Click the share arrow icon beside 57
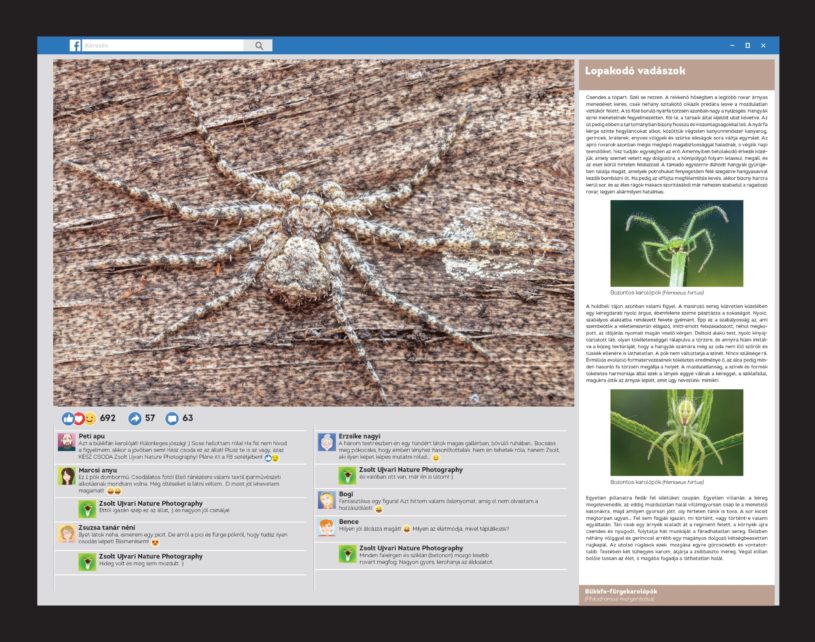The height and width of the screenshot is (642, 815). (135, 418)
